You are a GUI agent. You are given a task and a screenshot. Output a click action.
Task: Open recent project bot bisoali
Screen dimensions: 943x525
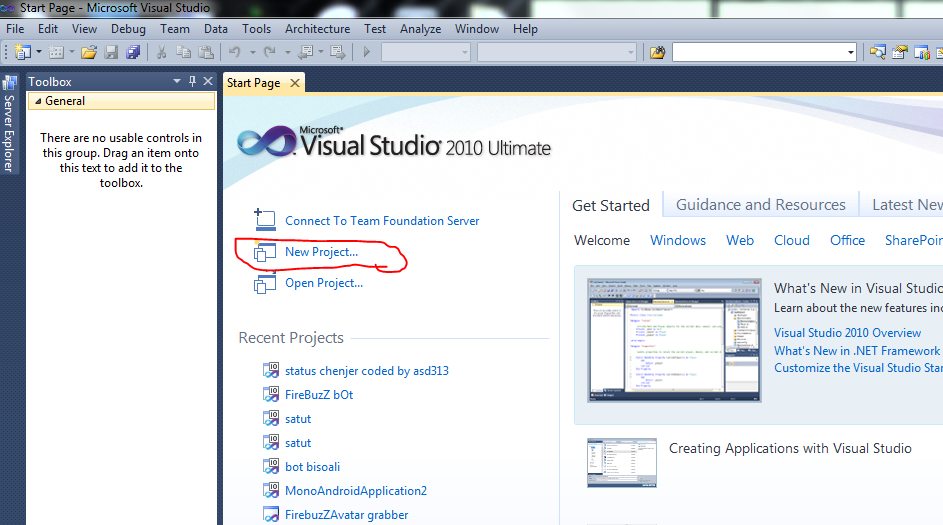coord(312,467)
